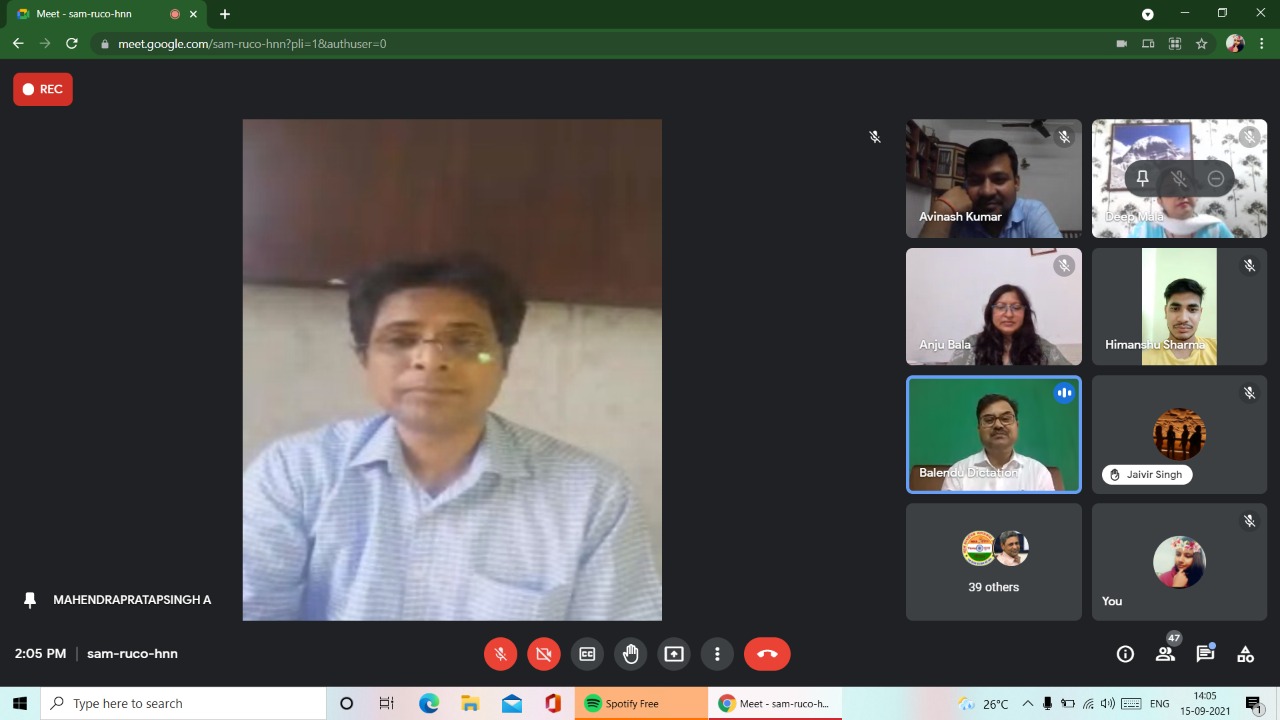Open the Activities panel icon
The image size is (1280, 720).
coord(1245,654)
